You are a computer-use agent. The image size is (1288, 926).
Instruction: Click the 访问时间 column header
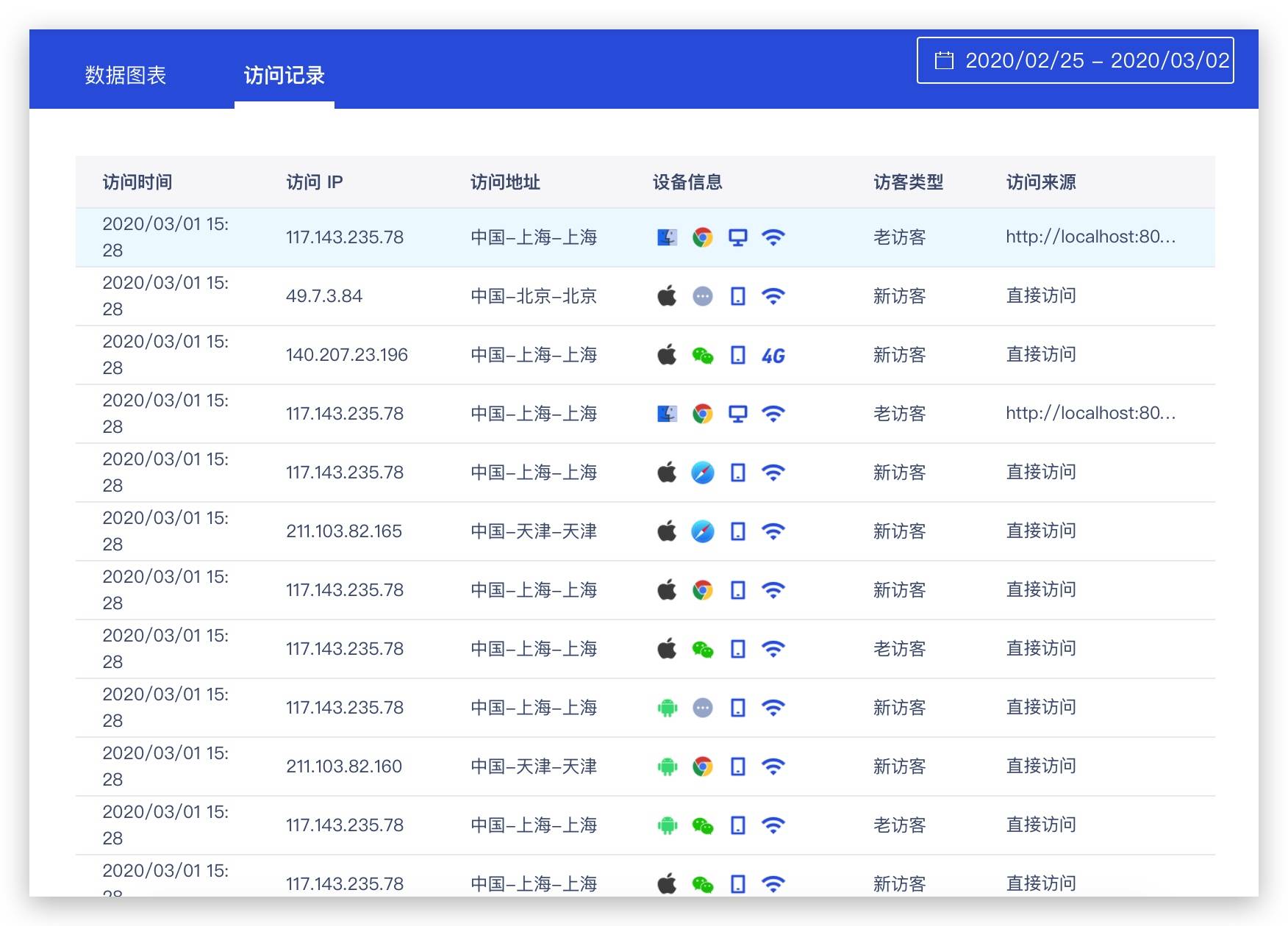[137, 182]
